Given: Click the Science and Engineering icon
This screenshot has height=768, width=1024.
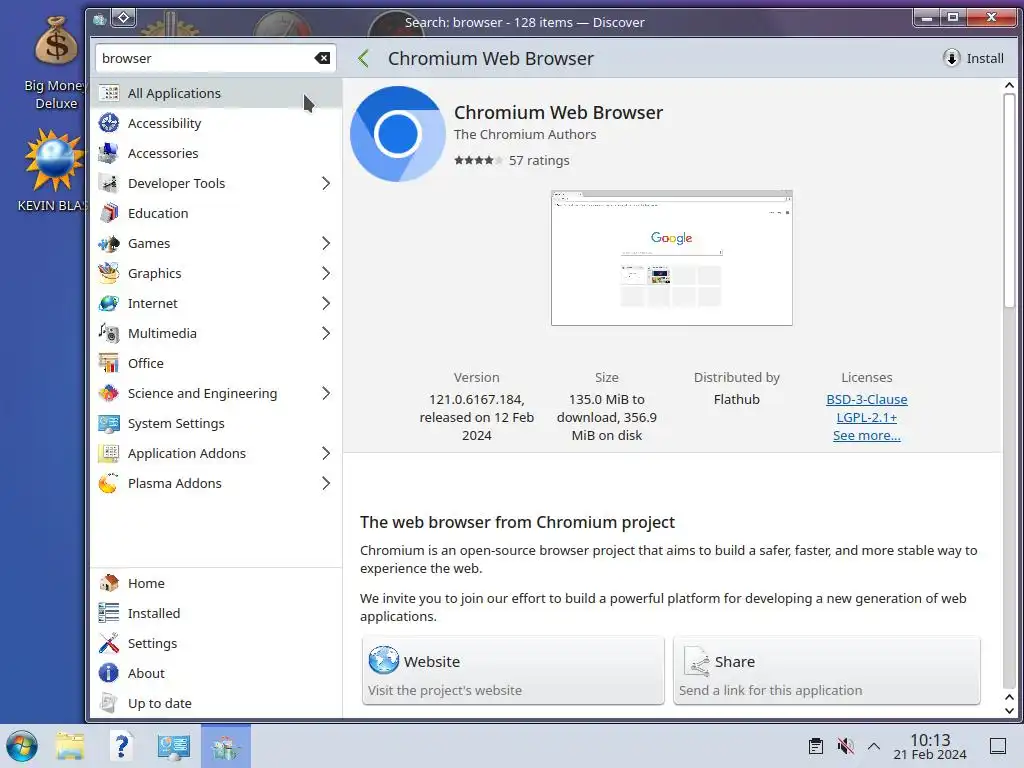Looking at the screenshot, I should 108,394.
